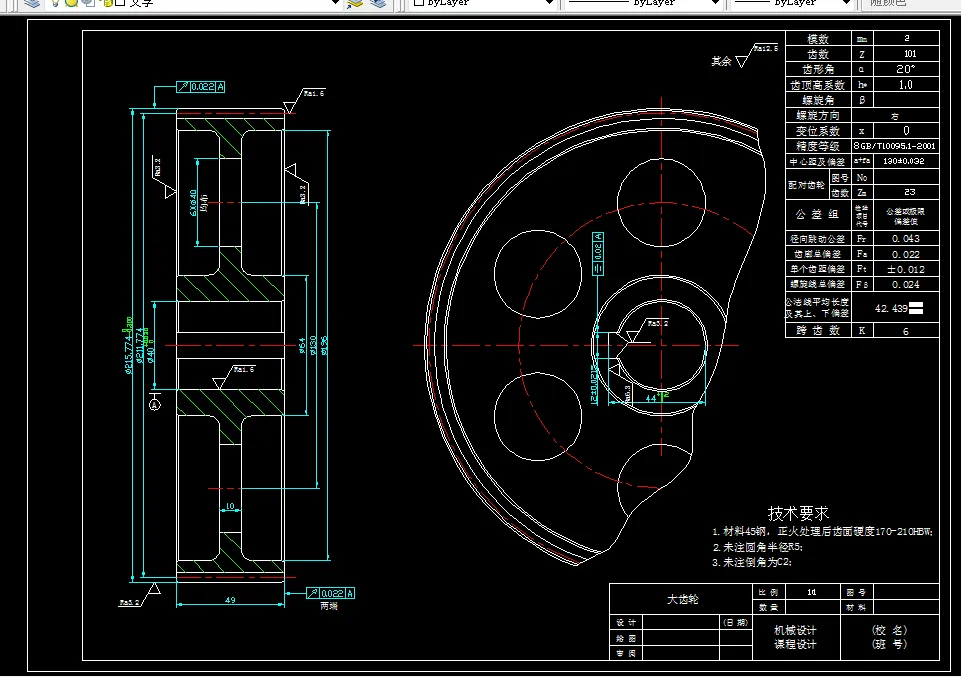Select the 技术要求 heading text
Screen dimensions: 961x677
(798, 513)
